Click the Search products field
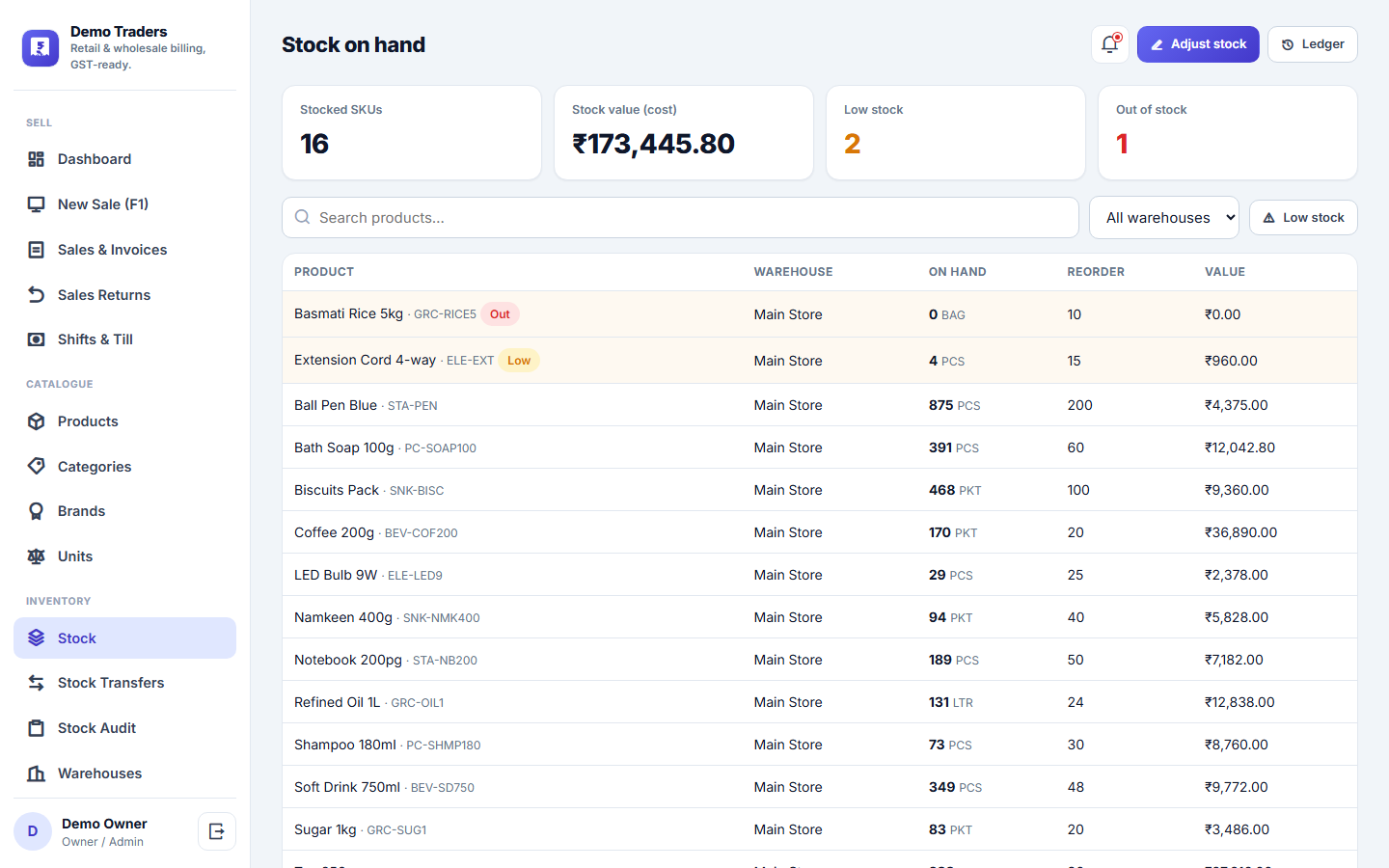 point(680,218)
